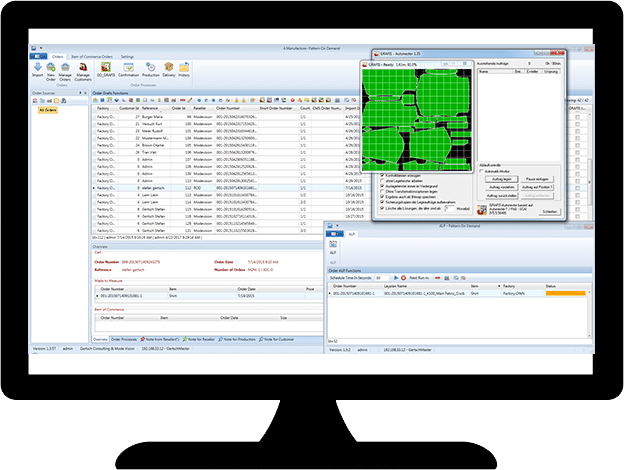Click the New Order icon

pos(50,70)
